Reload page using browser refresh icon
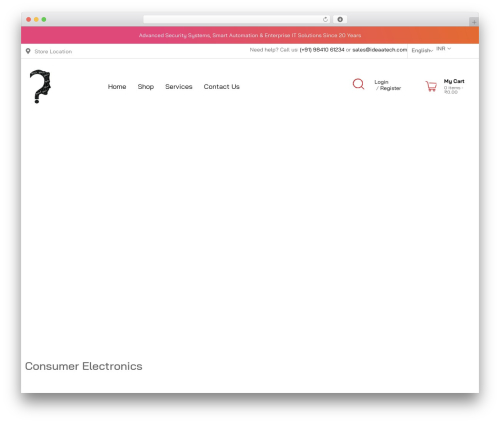Viewport: 500px width, 423px height. tap(325, 19)
